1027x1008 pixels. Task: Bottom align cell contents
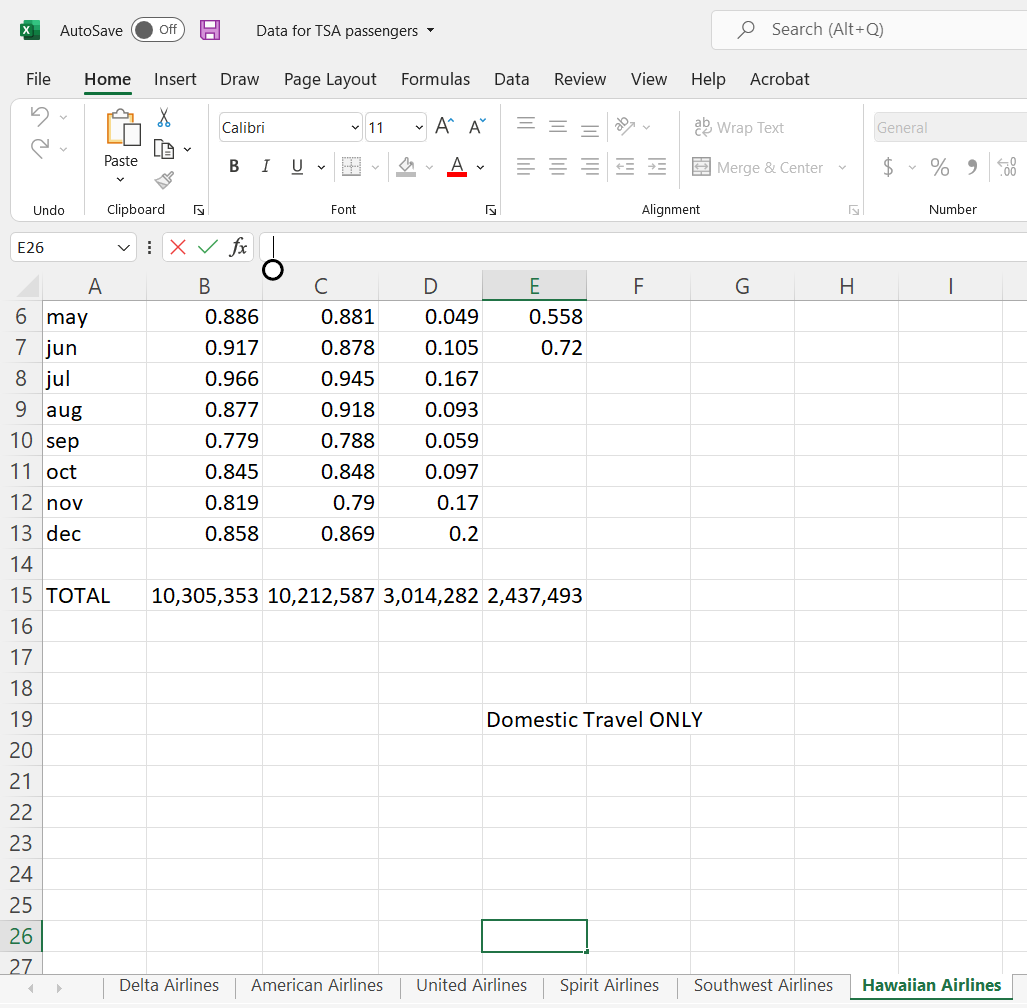(590, 130)
